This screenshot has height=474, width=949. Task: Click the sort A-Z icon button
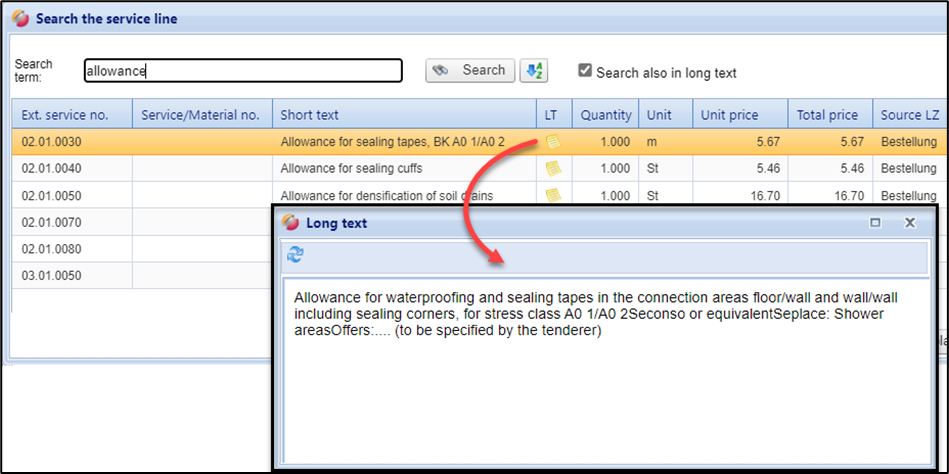(534, 71)
